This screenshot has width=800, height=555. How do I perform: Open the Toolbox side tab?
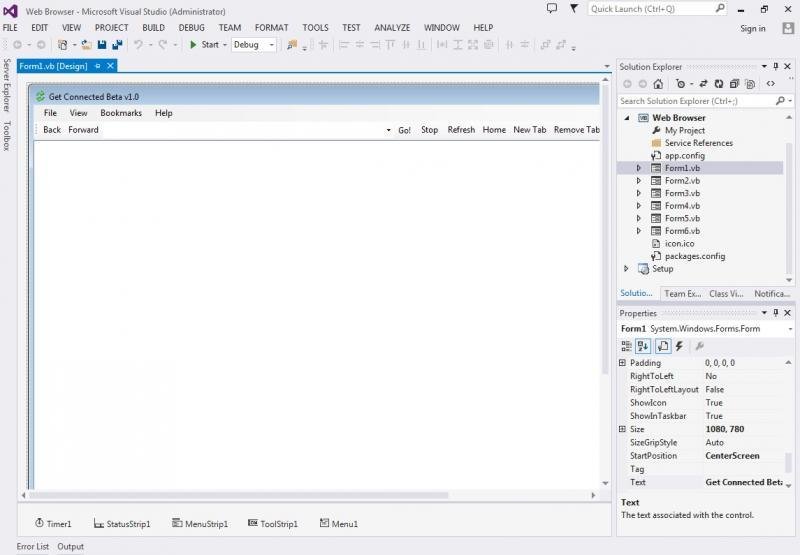point(7,136)
